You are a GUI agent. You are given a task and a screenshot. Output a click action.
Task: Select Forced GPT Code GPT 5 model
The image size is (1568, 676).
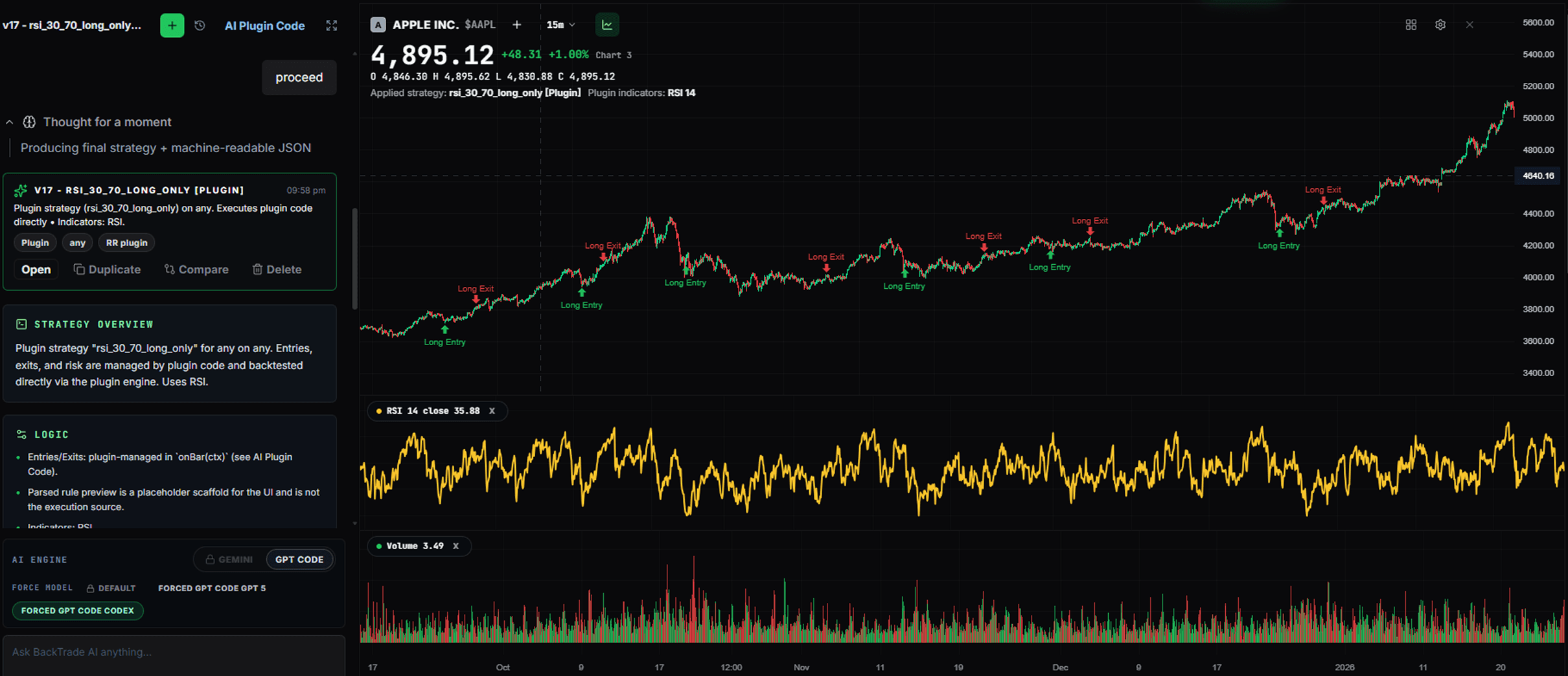coord(212,588)
